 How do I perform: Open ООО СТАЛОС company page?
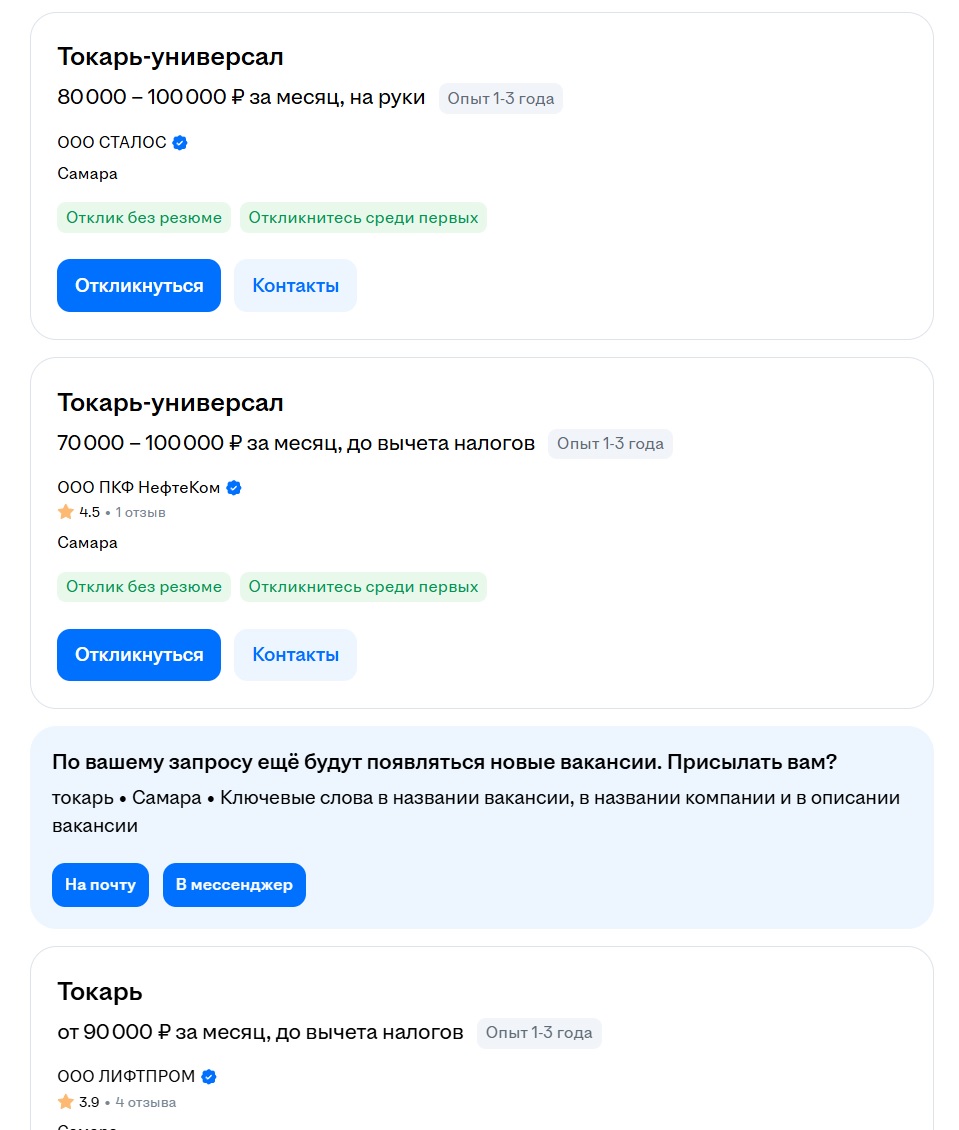click(112, 143)
